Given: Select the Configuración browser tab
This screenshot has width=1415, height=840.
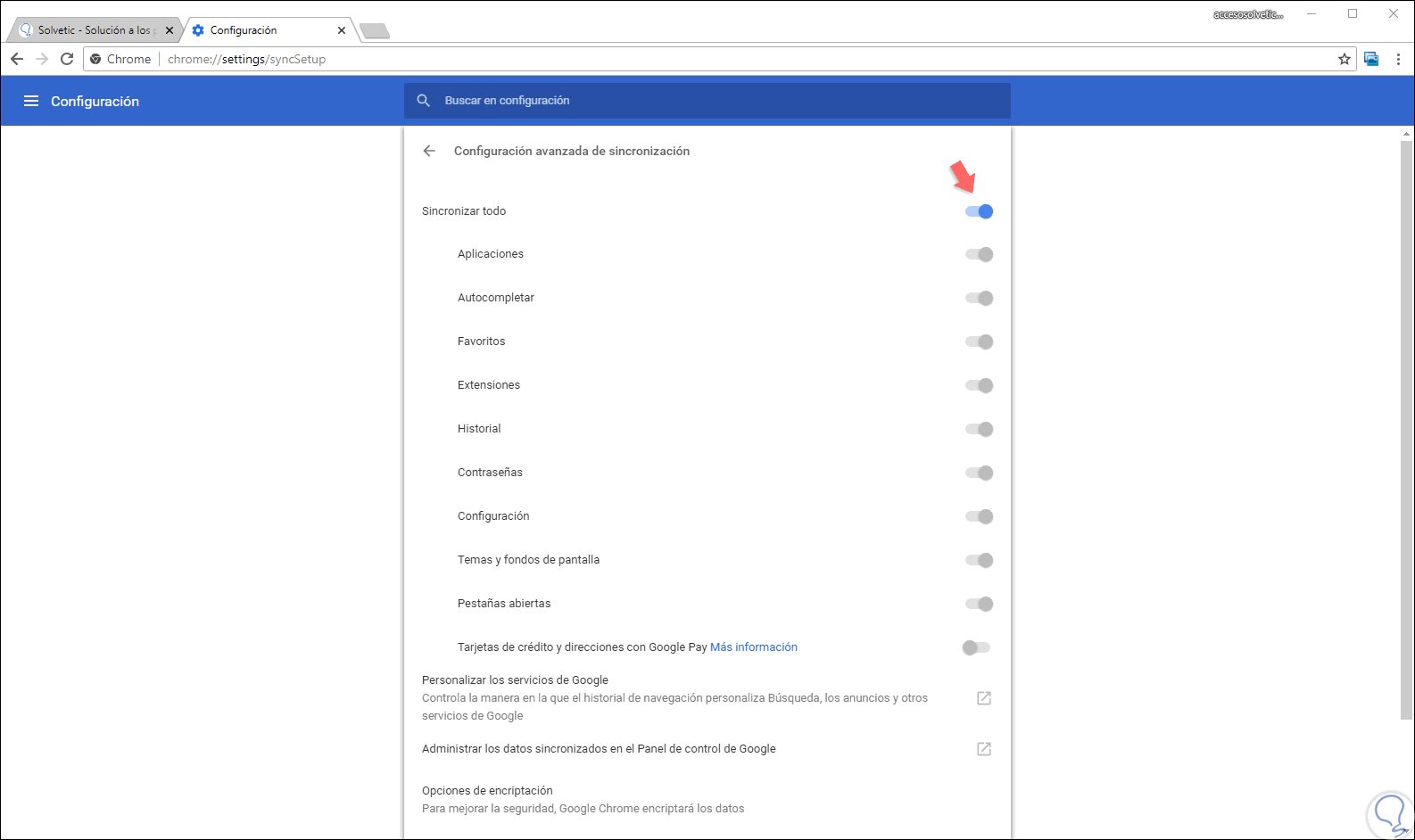Looking at the screenshot, I should 268,30.
